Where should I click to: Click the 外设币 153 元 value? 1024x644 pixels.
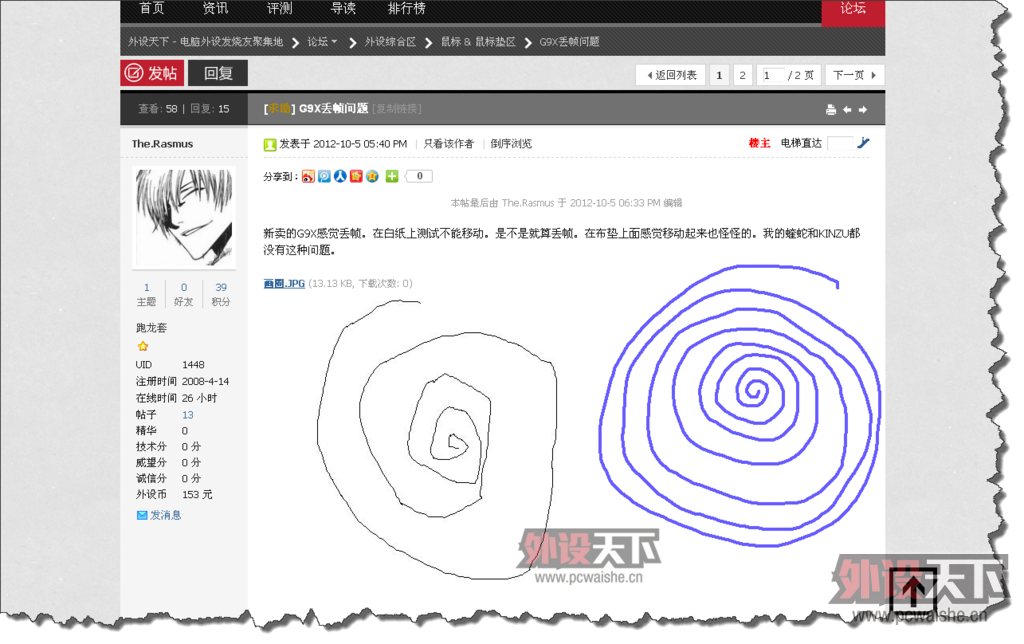coord(197,494)
